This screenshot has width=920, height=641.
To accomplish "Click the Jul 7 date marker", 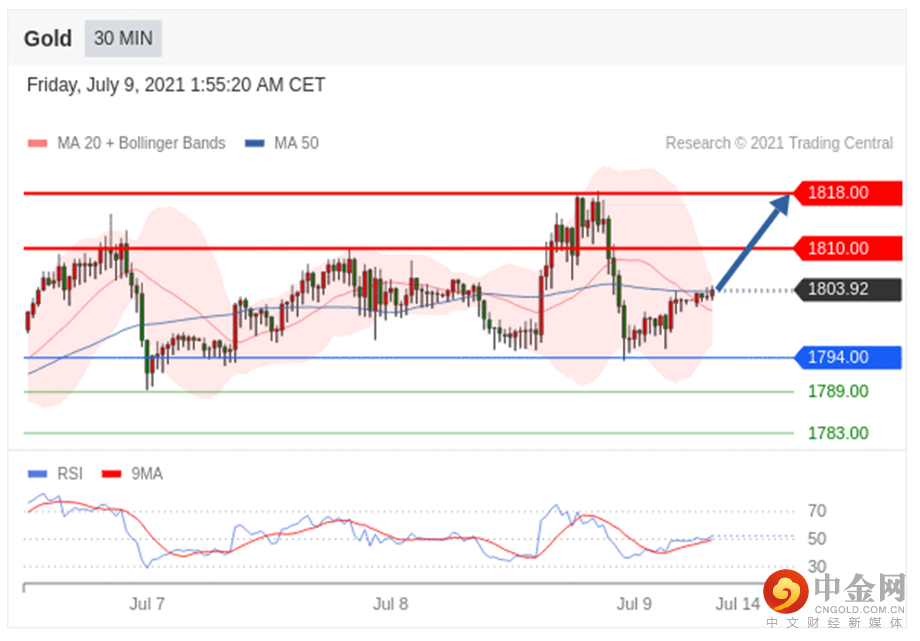I will [147, 603].
